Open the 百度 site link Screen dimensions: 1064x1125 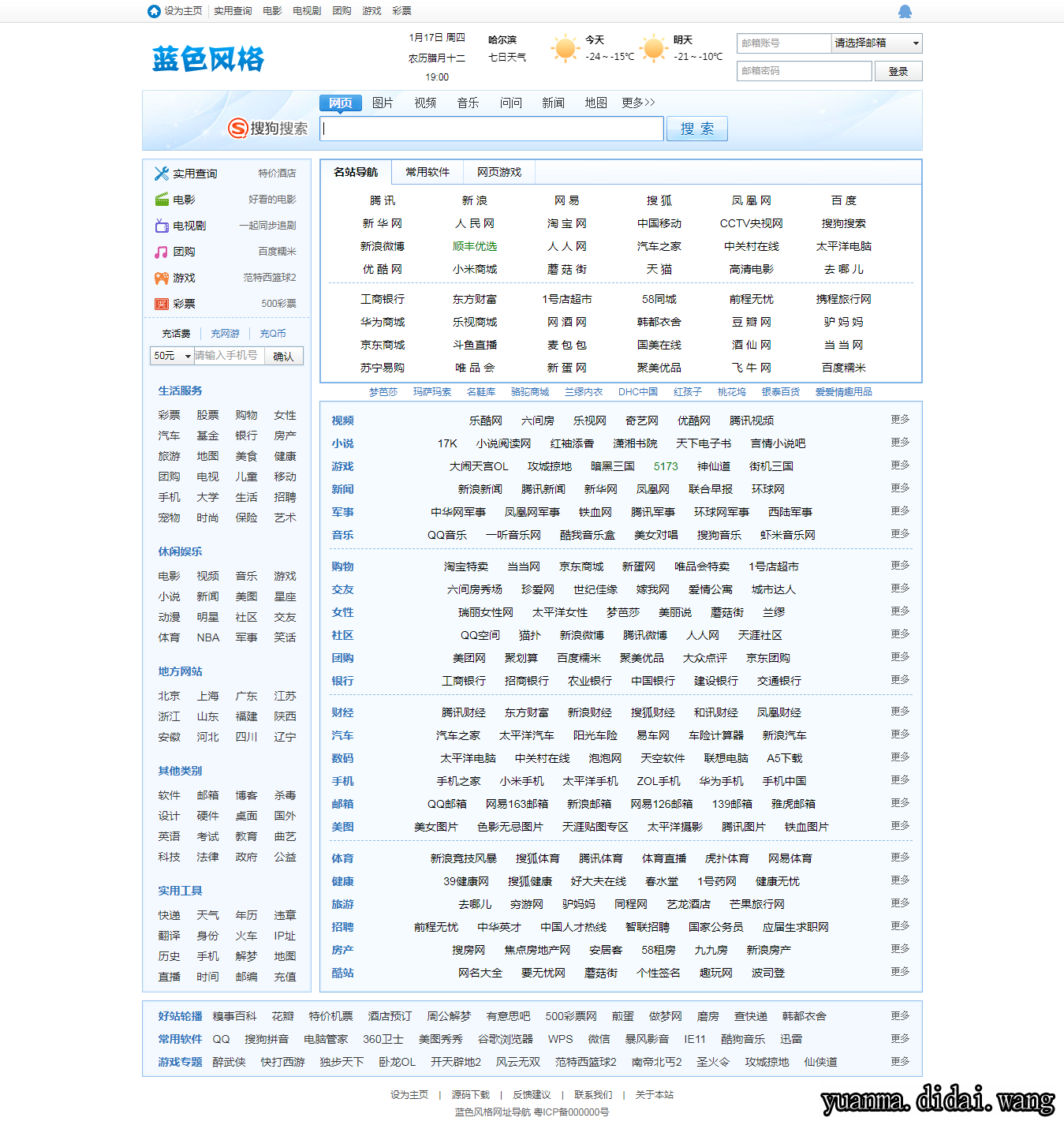(844, 200)
